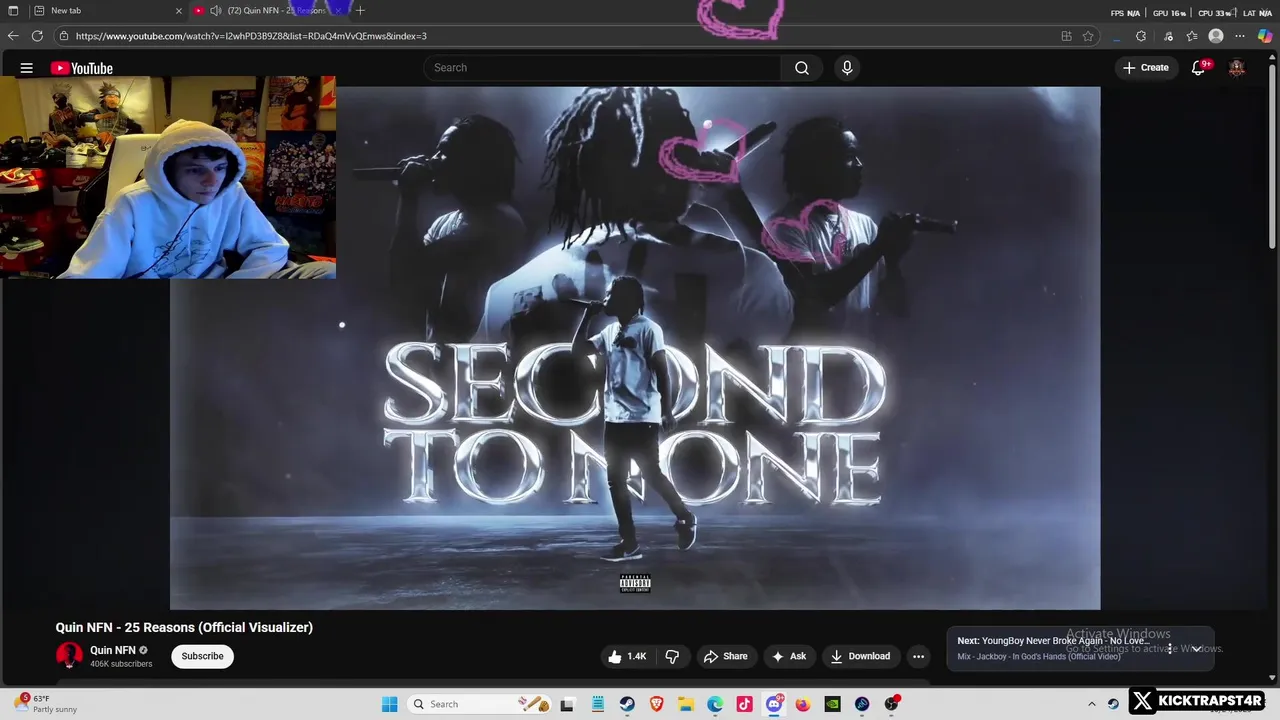Open more actions three-dot menu under video
This screenshot has width=1280, height=720.
pyautogui.click(x=918, y=656)
